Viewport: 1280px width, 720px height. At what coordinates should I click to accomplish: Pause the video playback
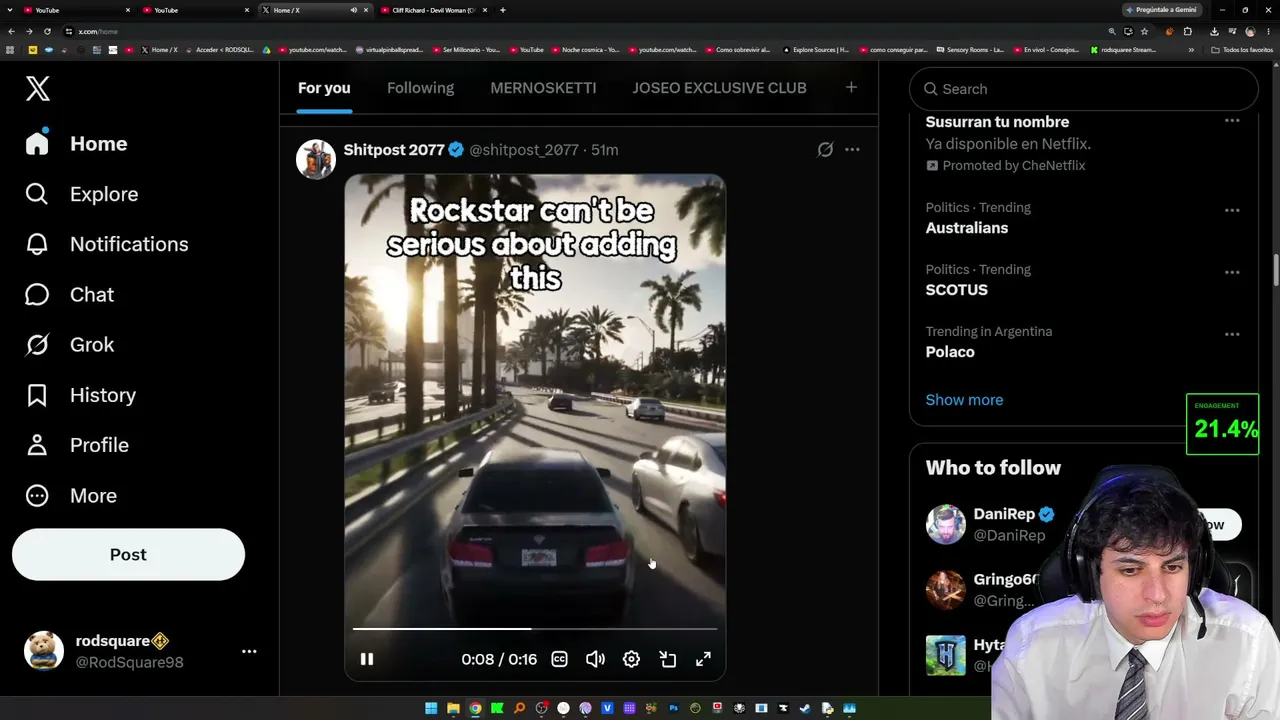pyautogui.click(x=367, y=659)
